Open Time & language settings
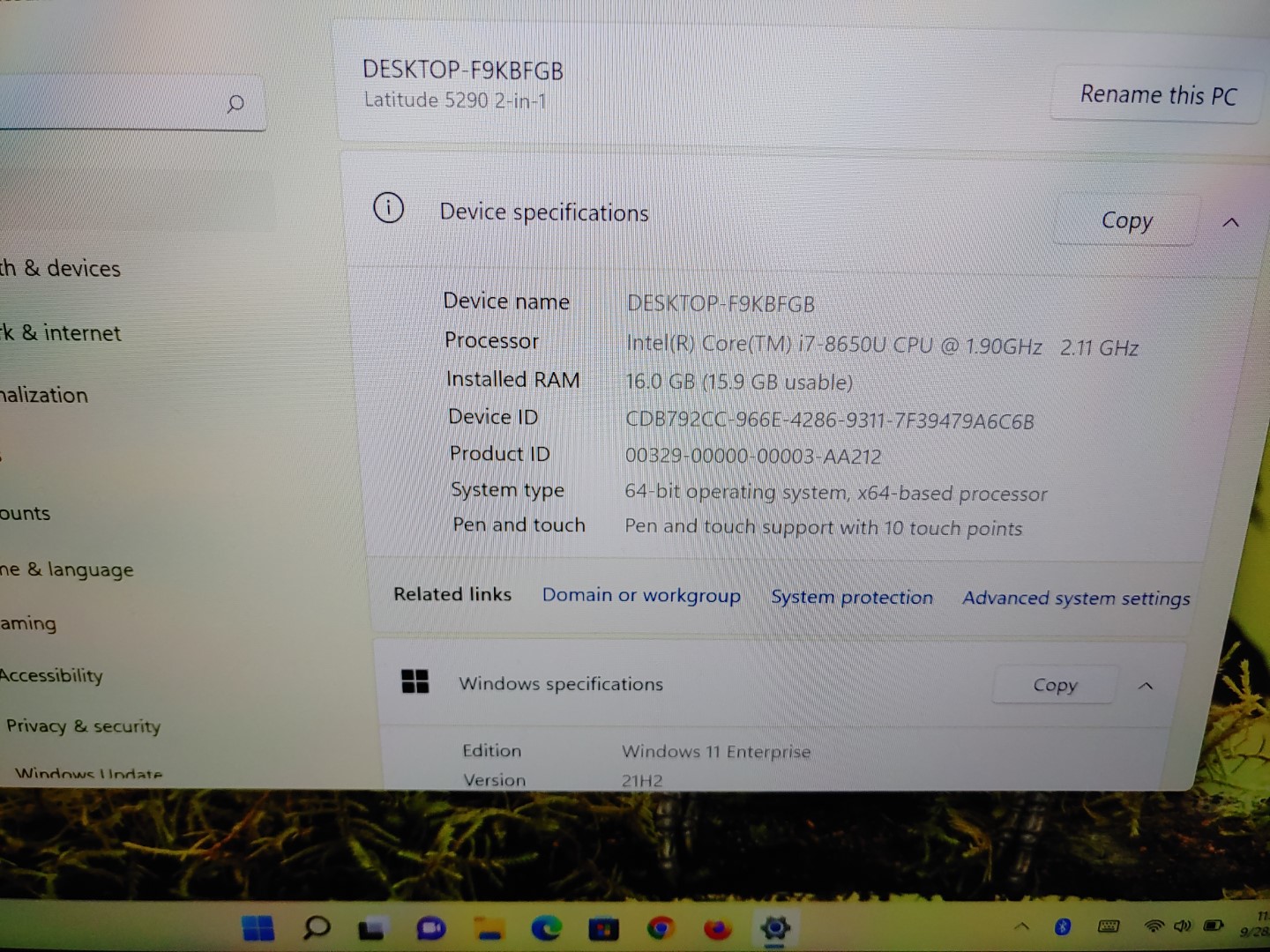1270x952 pixels. click(x=67, y=569)
